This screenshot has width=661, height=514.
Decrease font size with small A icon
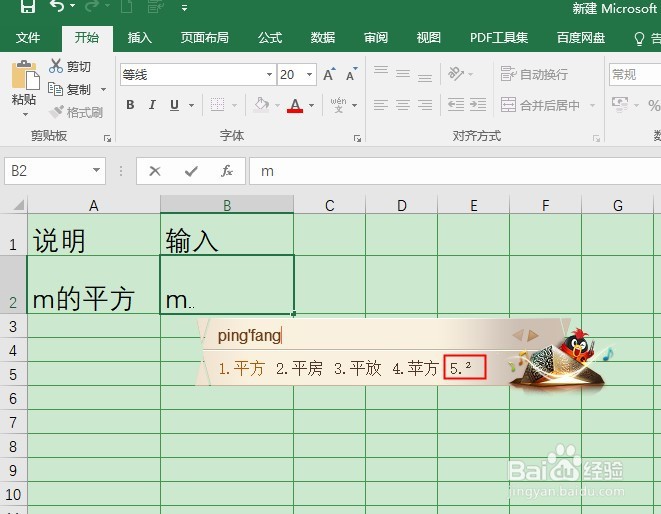(x=351, y=74)
